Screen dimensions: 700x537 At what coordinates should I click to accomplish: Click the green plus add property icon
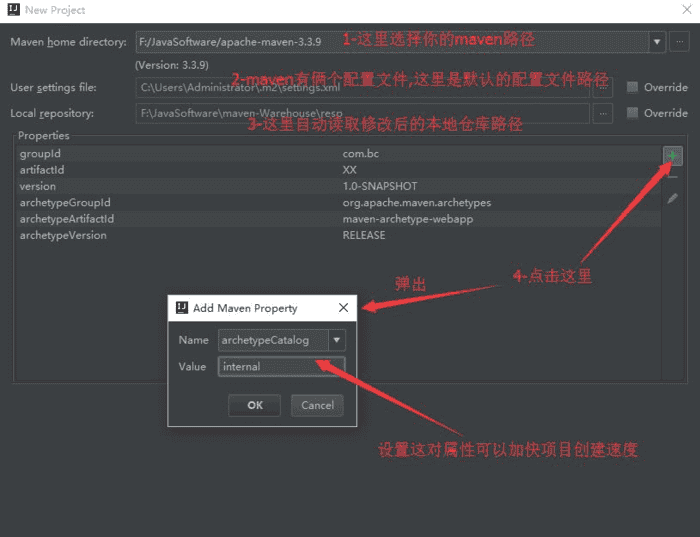tap(672, 156)
